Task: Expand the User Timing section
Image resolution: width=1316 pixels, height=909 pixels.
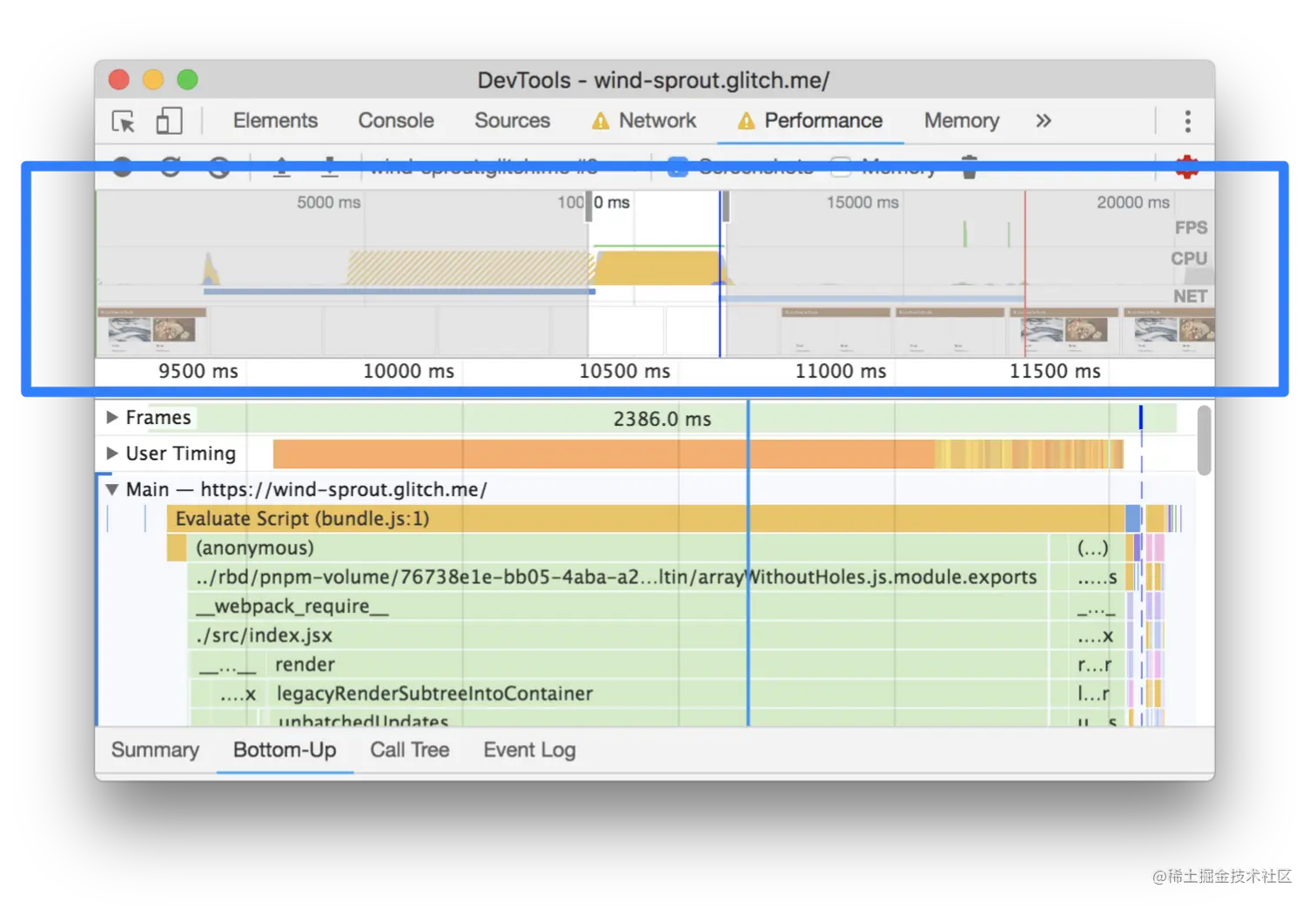Action: 112,454
